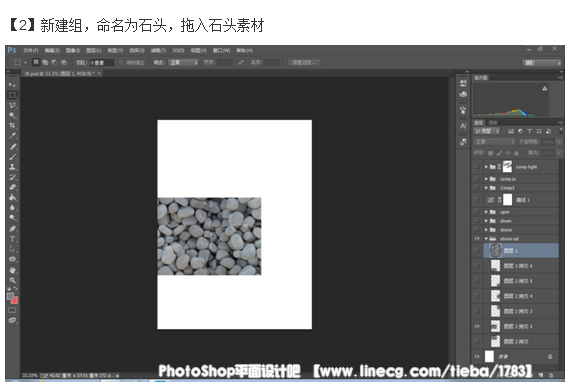The width and height of the screenshot is (582, 388).
Task: Select the Eraser tool
Action: [12, 187]
